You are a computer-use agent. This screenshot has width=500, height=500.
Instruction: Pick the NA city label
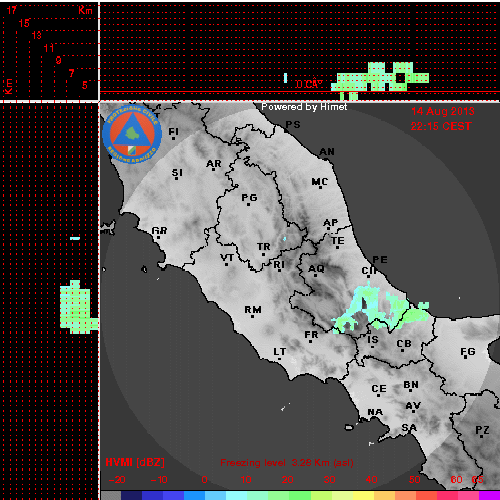[375, 412]
